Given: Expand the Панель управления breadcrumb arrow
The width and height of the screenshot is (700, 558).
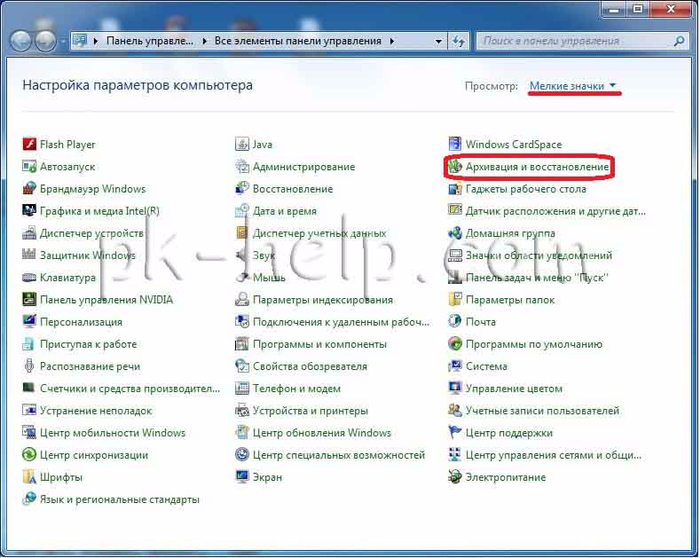Looking at the screenshot, I should [206, 42].
